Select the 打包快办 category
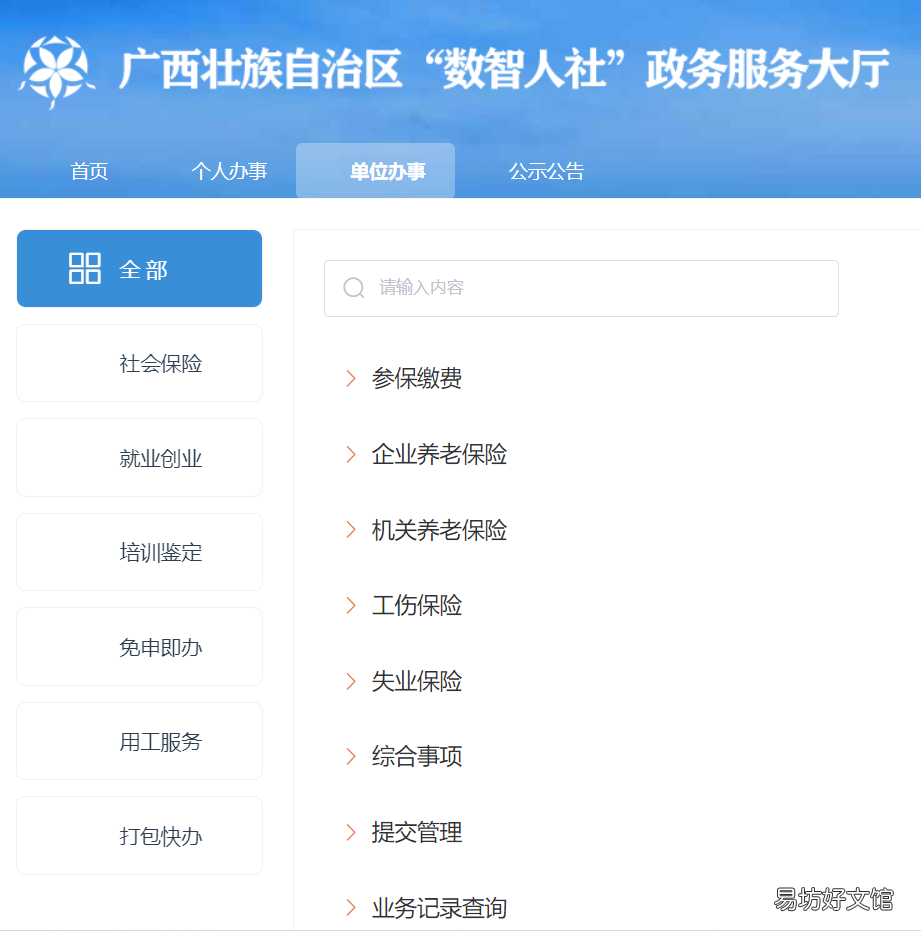 140,836
